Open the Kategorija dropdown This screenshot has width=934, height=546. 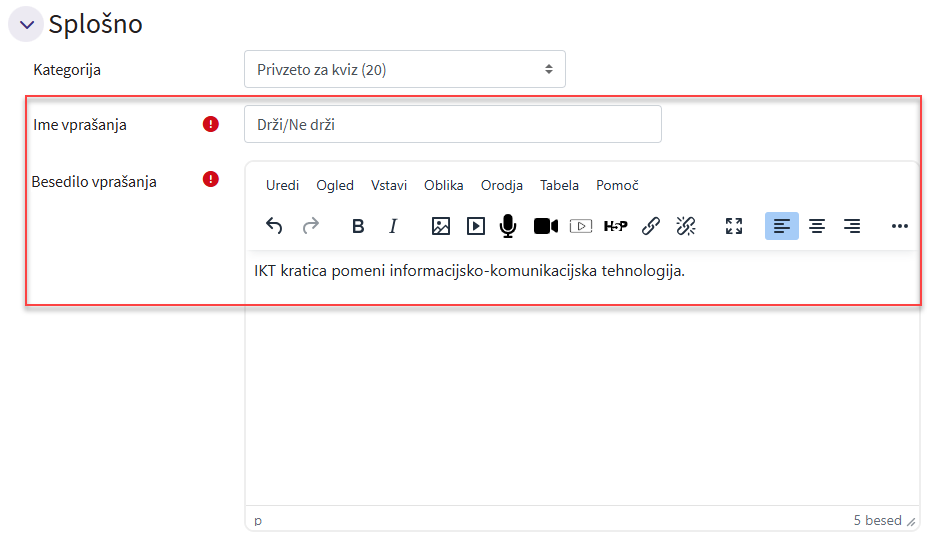click(x=404, y=70)
